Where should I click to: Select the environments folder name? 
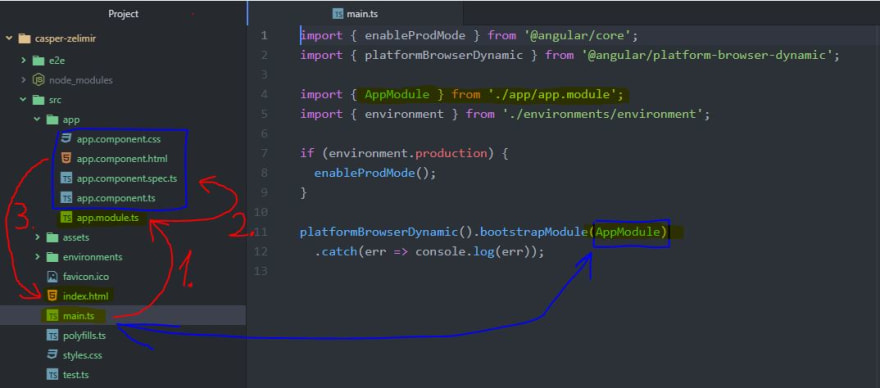pos(92,257)
